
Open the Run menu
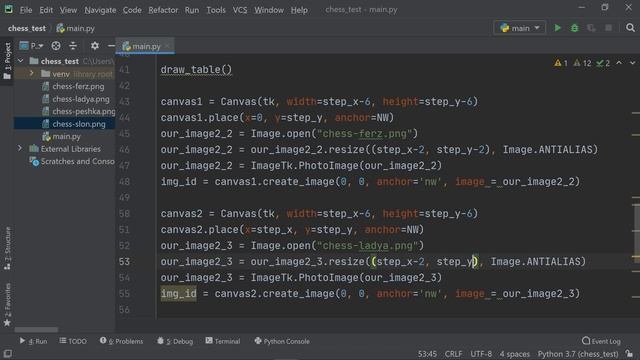[191, 10]
